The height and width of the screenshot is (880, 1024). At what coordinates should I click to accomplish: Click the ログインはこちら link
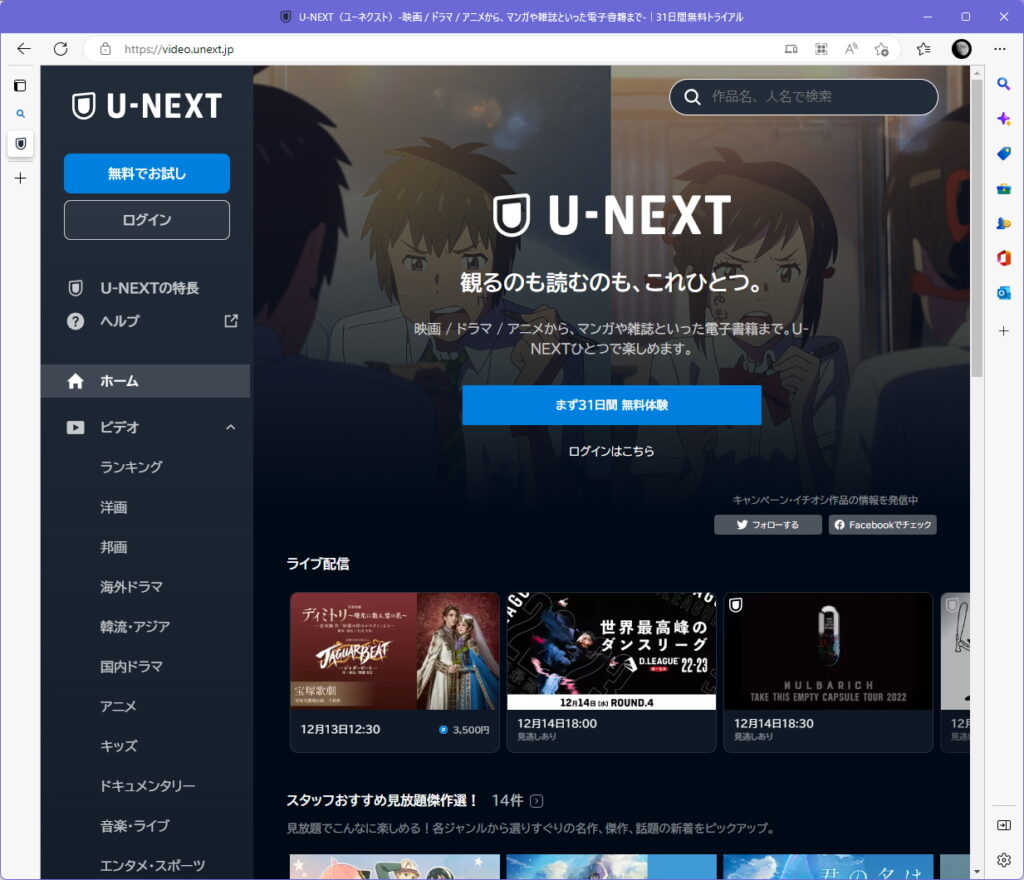611,451
